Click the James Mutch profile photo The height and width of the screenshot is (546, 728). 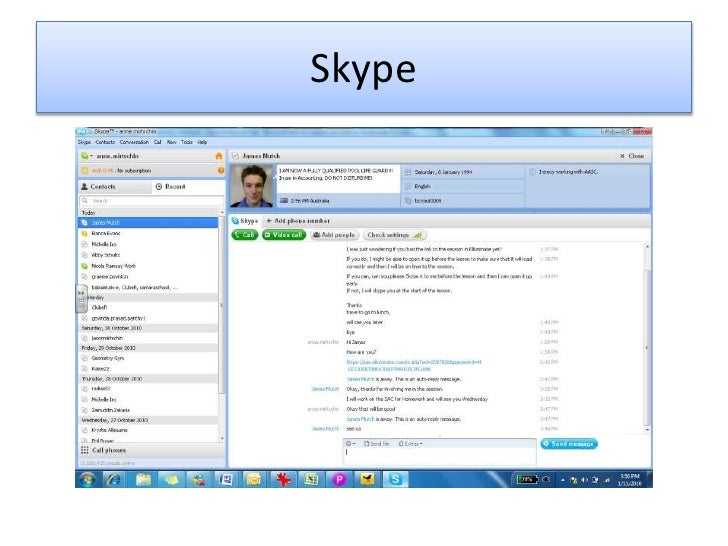(252, 186)
